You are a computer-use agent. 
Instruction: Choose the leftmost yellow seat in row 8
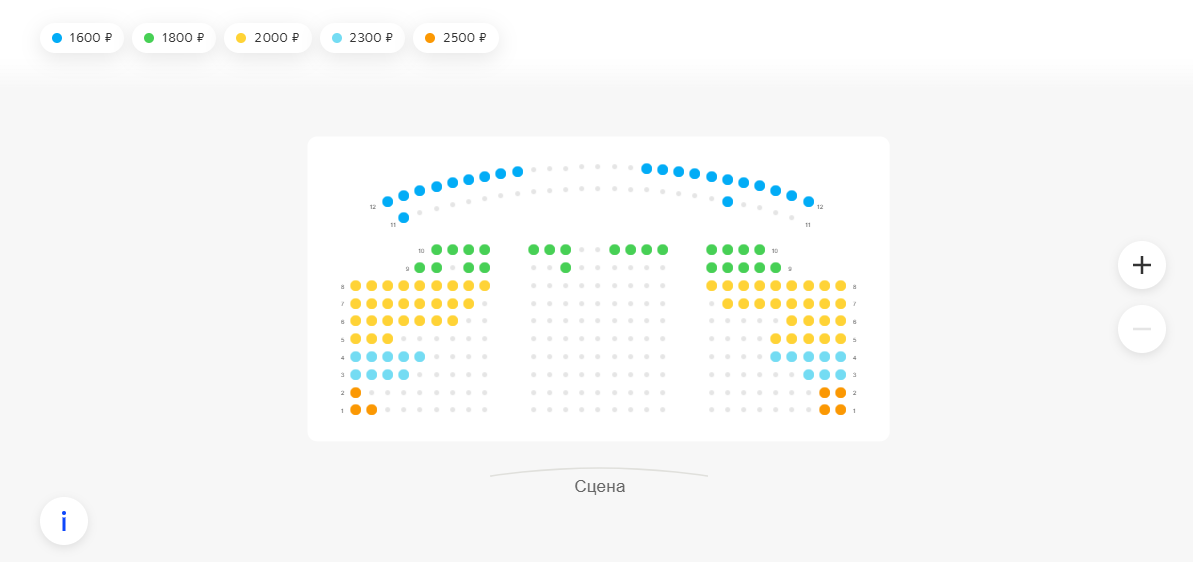(355, 286)
